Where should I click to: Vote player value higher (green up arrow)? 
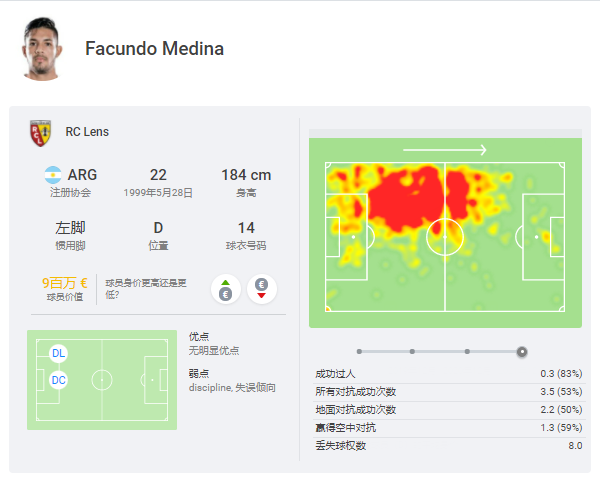coord(226,289)
